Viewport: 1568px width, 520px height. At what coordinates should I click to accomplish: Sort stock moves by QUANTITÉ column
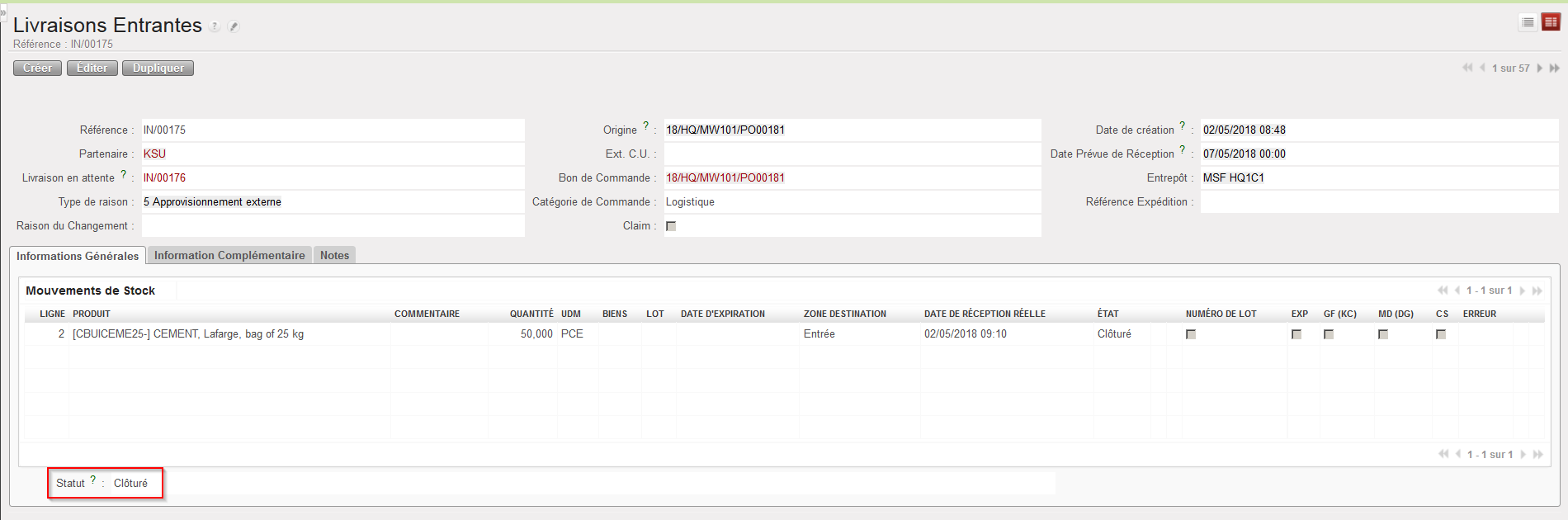531,314
